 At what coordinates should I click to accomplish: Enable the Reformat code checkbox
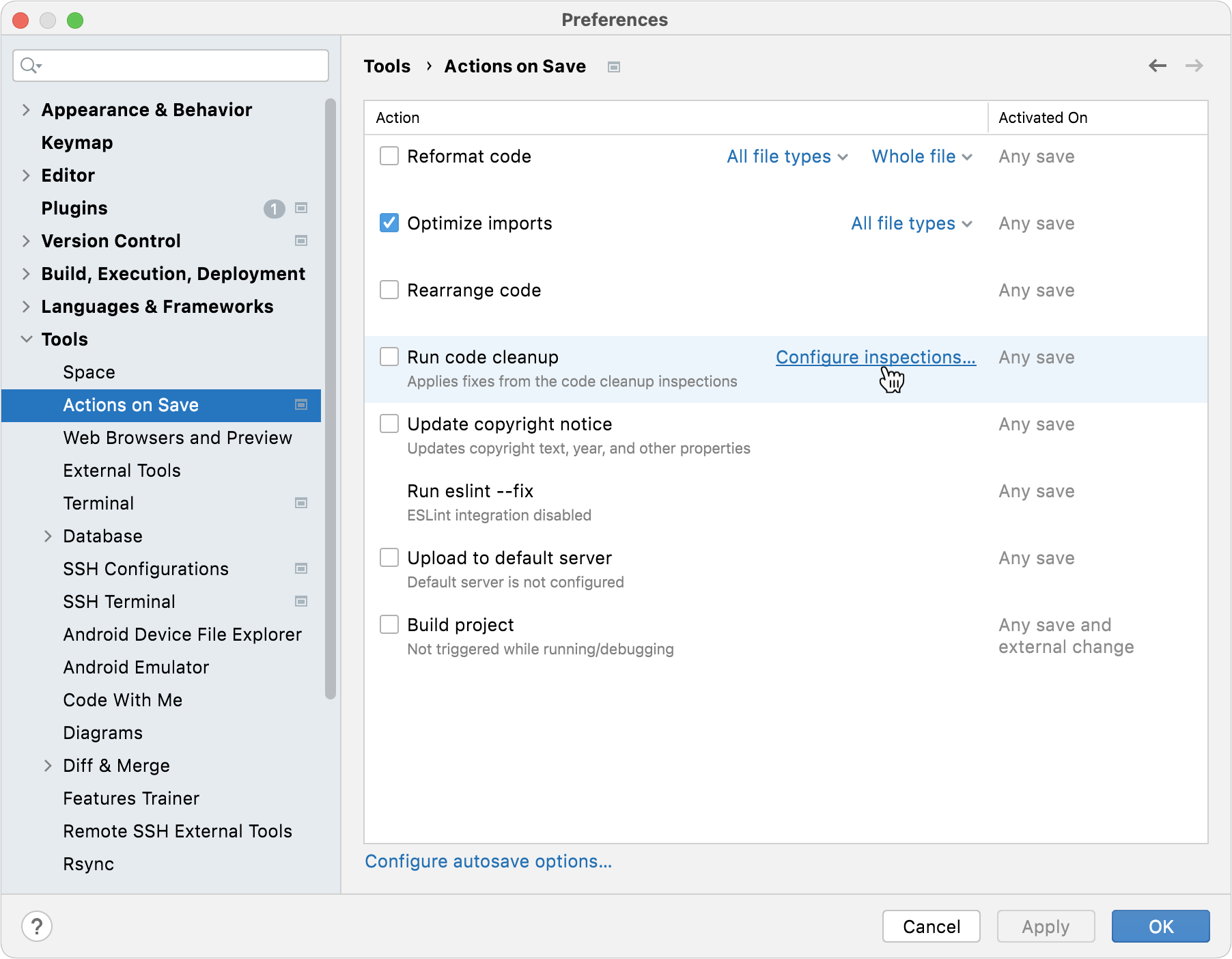pyautogui.click(x=389, y=156)
